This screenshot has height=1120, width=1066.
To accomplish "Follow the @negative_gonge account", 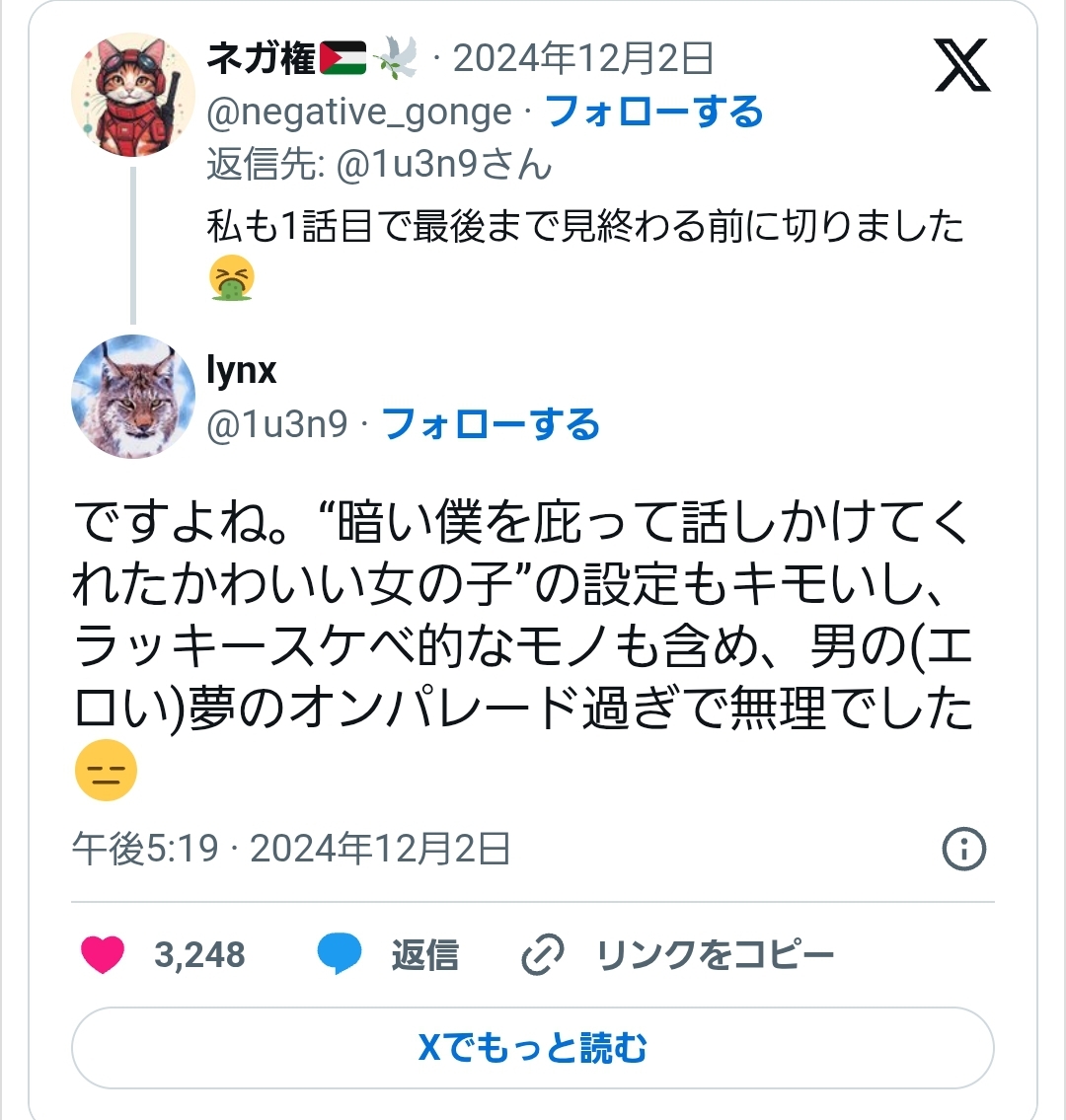I will click(x=653, y=112).
